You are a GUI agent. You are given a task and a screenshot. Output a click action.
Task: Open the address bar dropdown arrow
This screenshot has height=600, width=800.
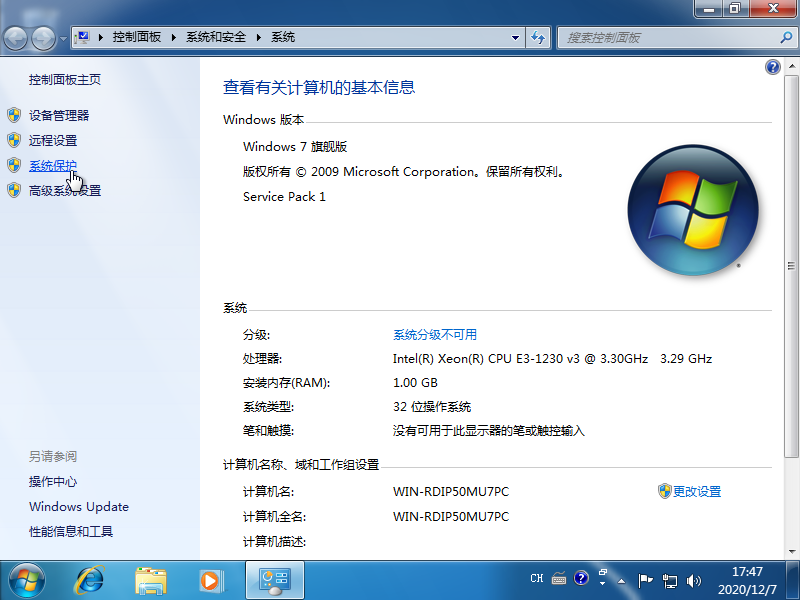pyautogui.click(x=515, y=37)
